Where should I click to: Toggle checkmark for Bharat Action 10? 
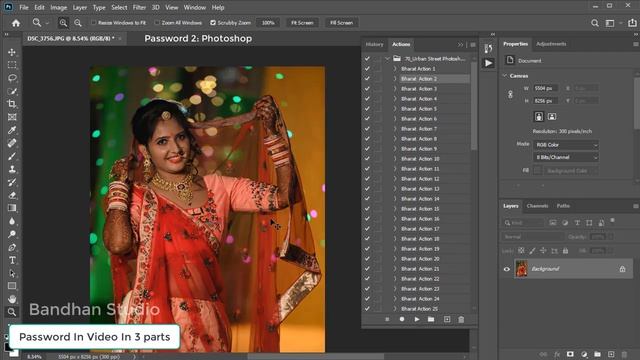coord(367,159)
